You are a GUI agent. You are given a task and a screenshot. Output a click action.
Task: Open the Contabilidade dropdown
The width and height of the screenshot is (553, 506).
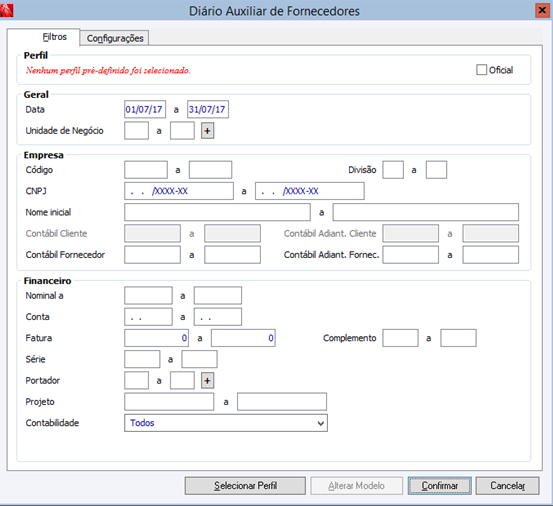point(226,423)
